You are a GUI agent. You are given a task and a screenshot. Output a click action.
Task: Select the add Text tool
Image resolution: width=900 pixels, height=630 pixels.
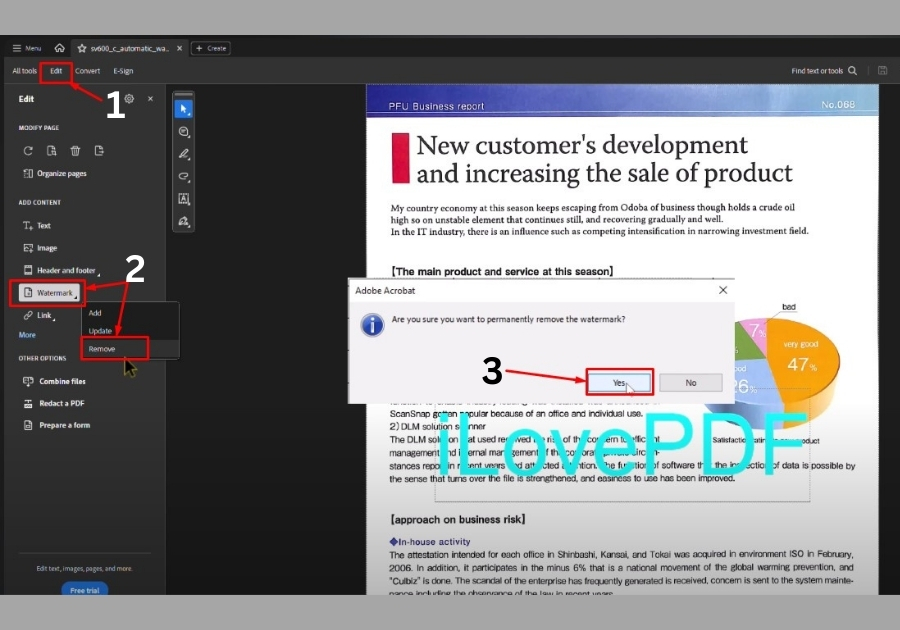tap(37, 225)
